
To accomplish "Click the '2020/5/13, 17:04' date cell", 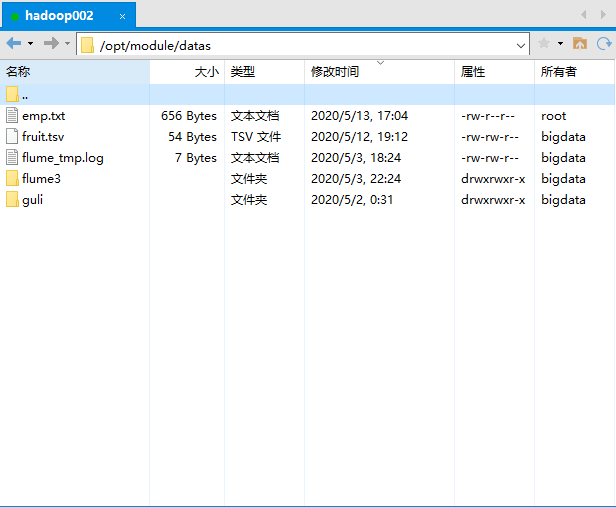I will (359, 116).
